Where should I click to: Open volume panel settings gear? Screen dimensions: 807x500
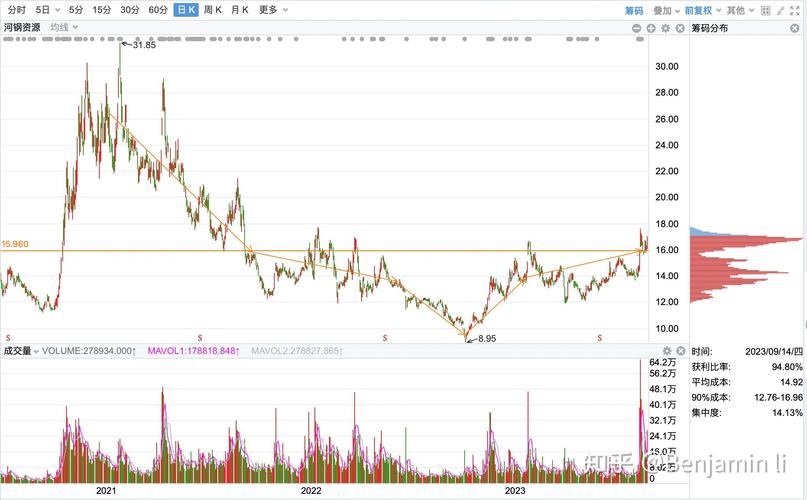(667, 351)
